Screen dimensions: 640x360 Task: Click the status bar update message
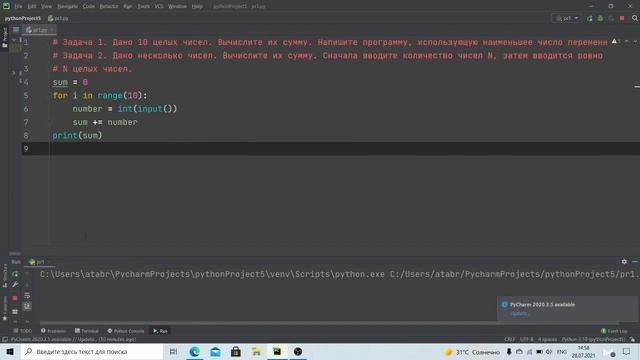[73, 340]
